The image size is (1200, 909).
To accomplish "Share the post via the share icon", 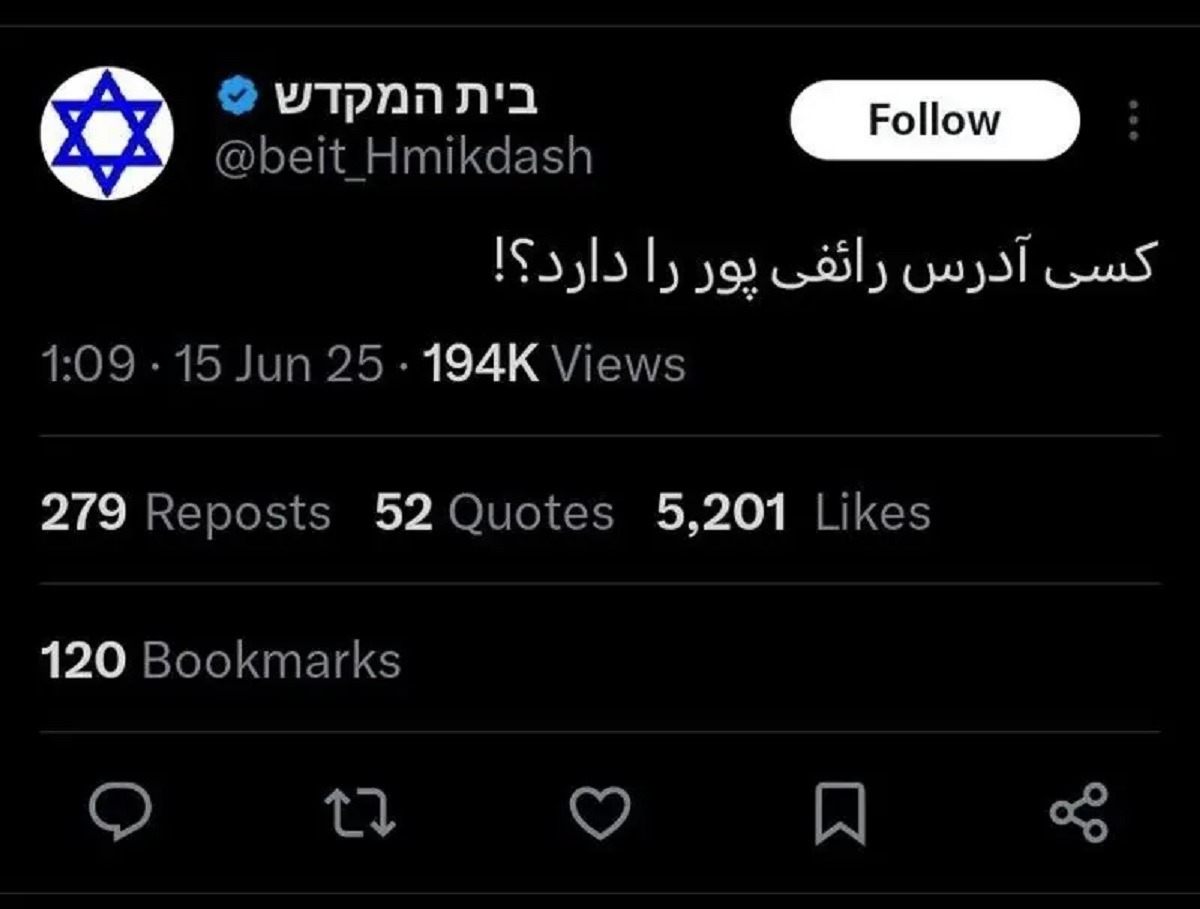I will (1079, 811).
